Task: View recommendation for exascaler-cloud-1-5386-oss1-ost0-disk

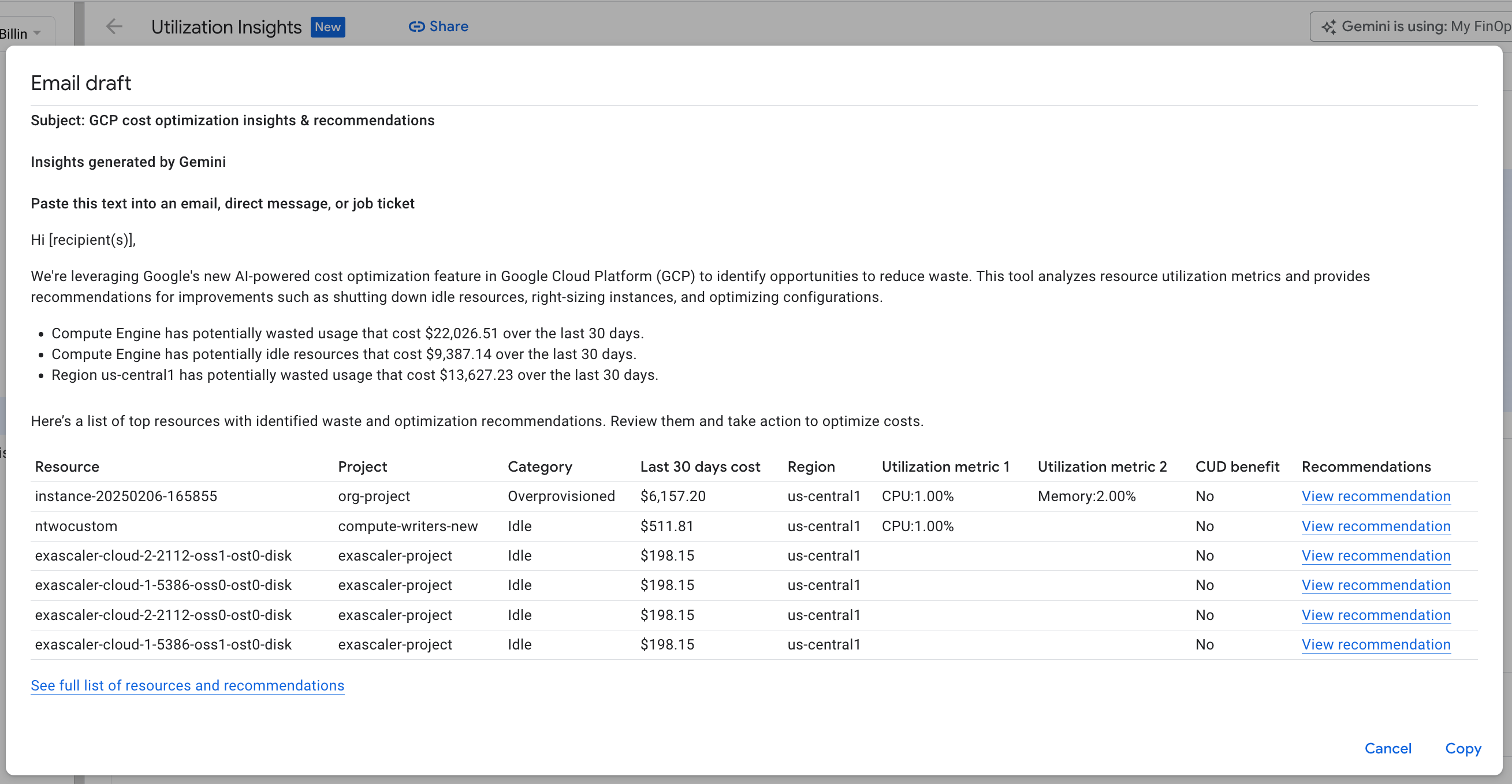Action: click(x=1376, y=644)
